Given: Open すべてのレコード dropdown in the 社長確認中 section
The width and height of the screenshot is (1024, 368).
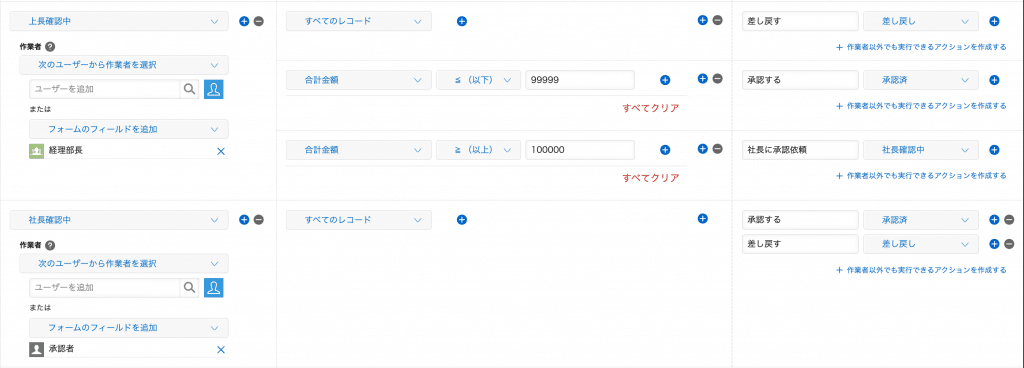Looking at the screenshot, I should pos(359,220).
